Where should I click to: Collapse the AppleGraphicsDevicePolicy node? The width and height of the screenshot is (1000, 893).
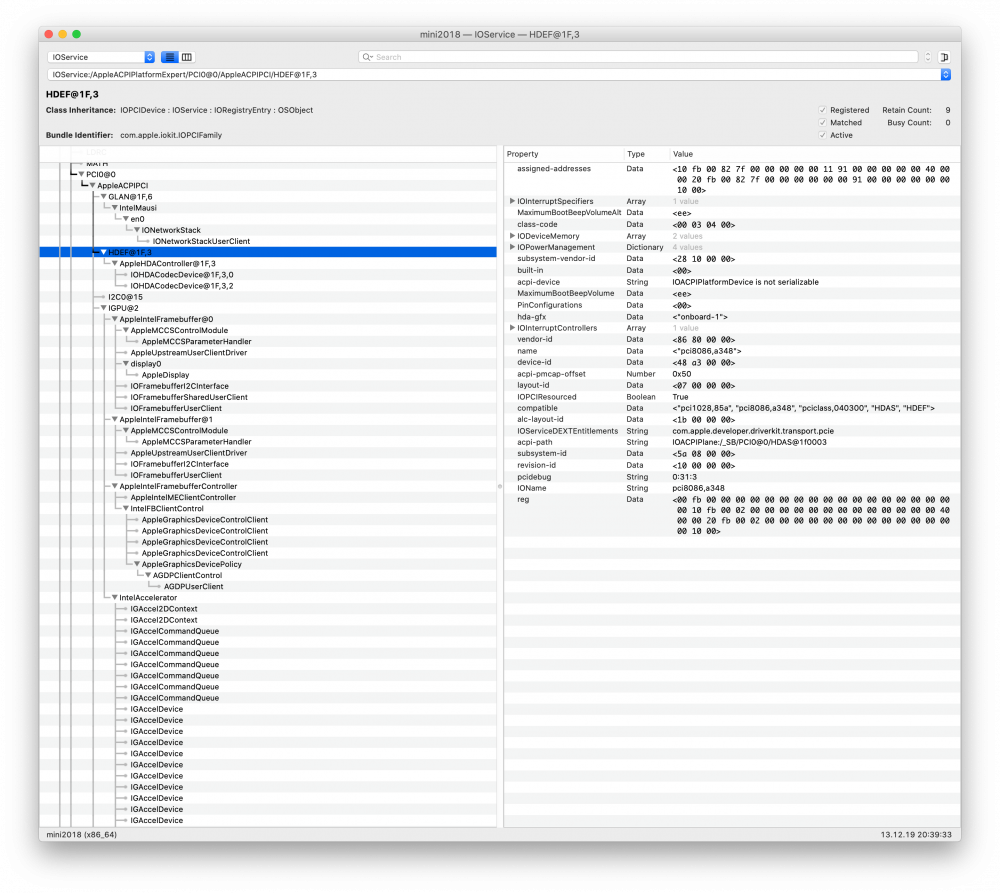pos(137,565)
